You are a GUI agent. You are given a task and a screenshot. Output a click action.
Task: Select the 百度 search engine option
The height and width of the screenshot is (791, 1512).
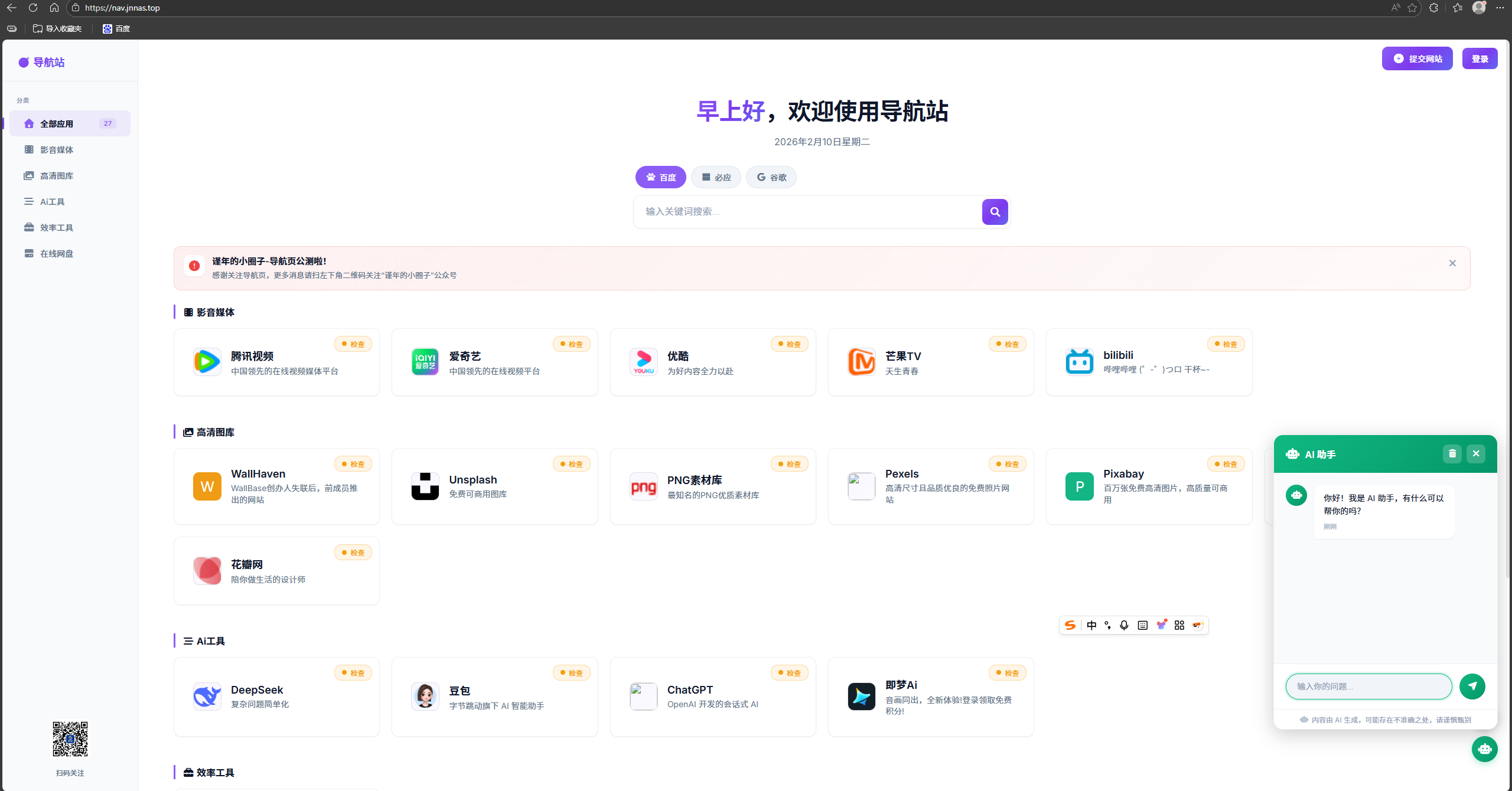coord(660,177)
